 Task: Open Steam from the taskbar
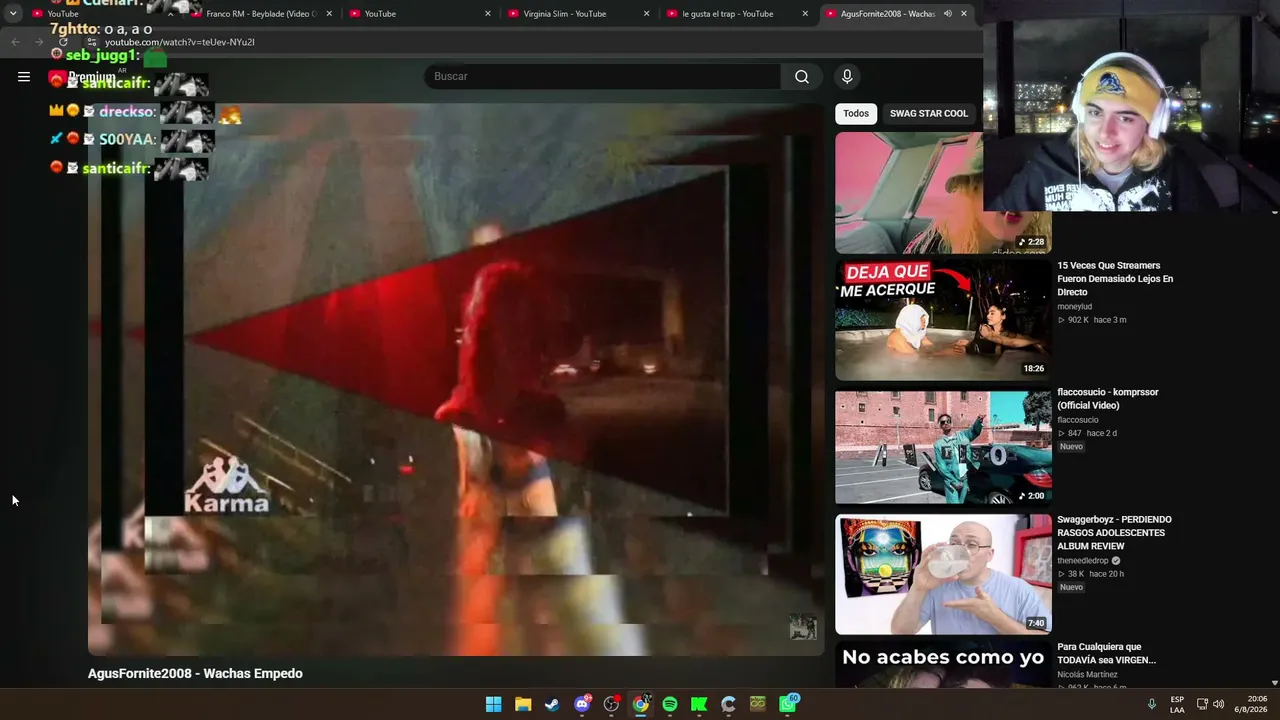point(552,704)
